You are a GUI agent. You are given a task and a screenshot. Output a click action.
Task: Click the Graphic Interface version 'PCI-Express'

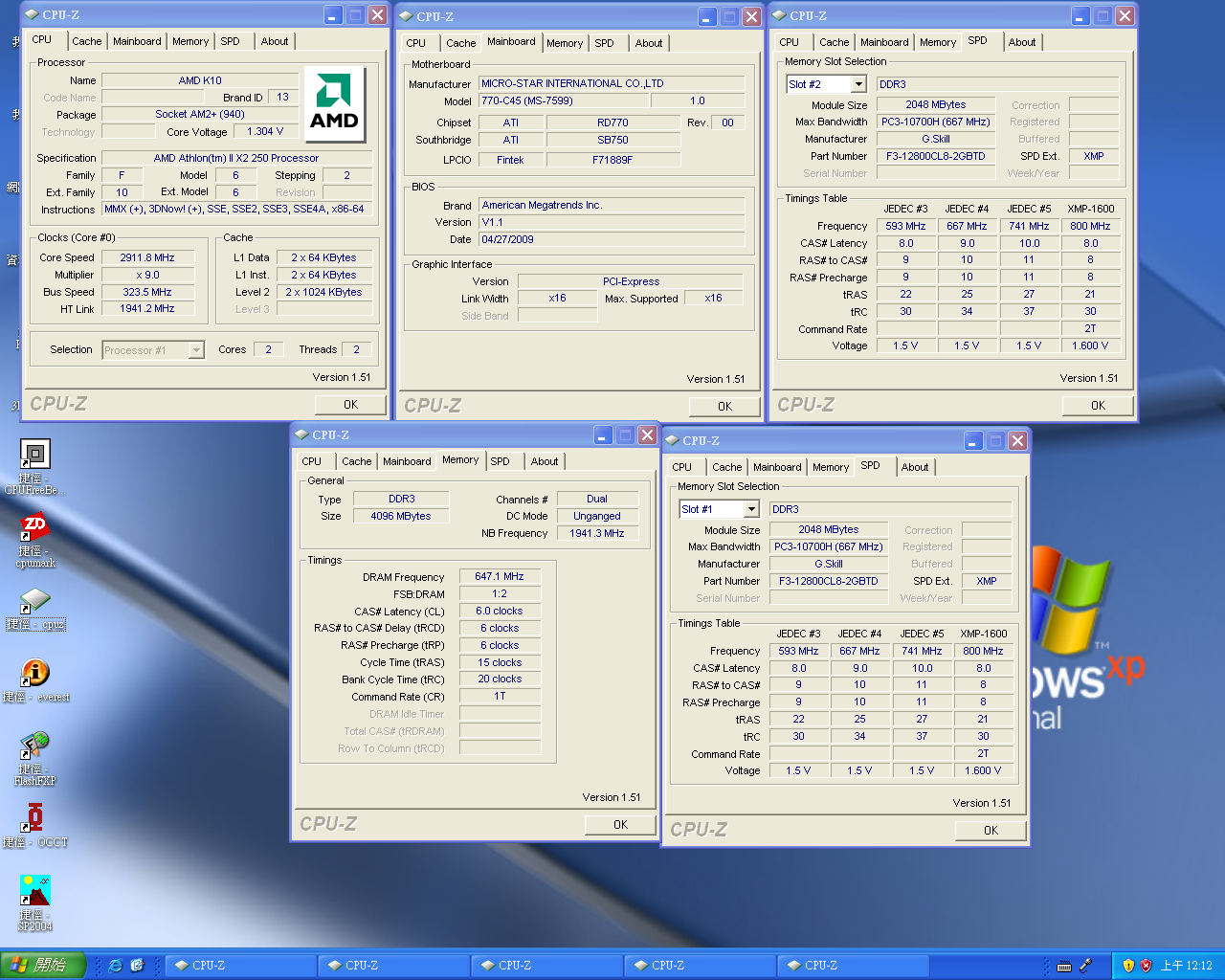point(631,281)
